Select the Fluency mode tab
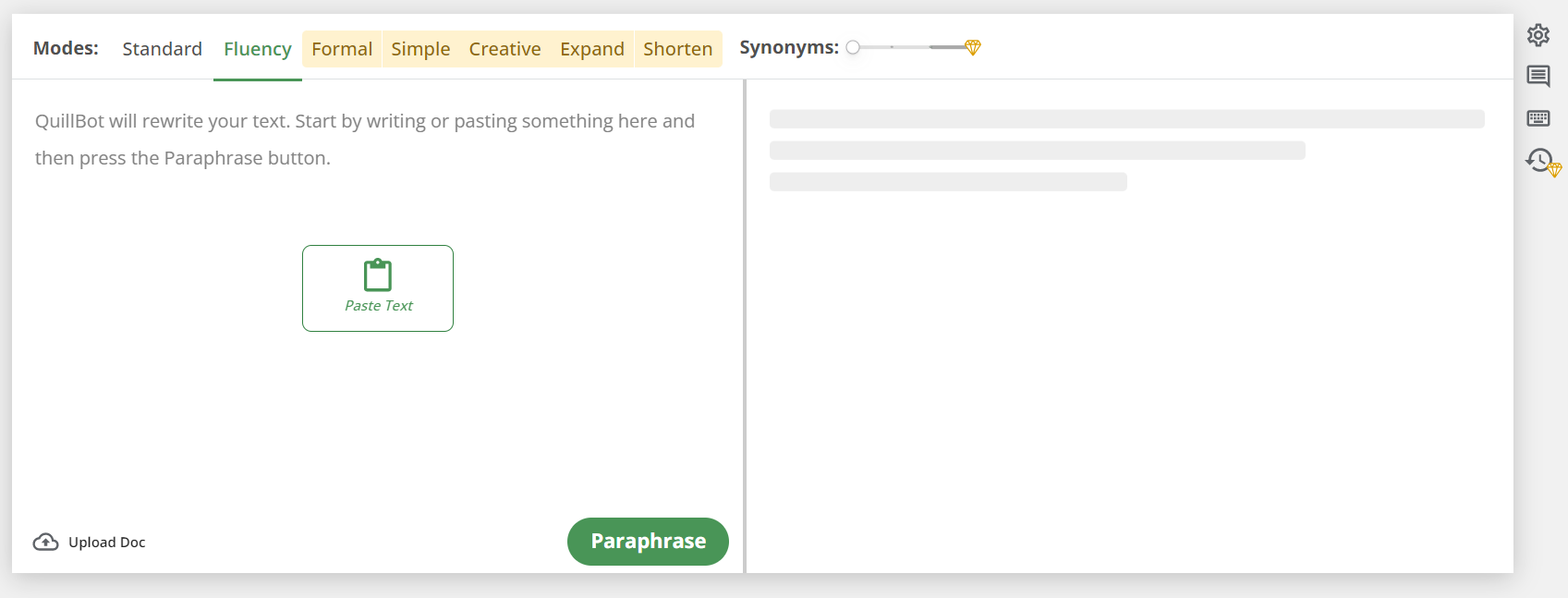 [x=258, y=49]
